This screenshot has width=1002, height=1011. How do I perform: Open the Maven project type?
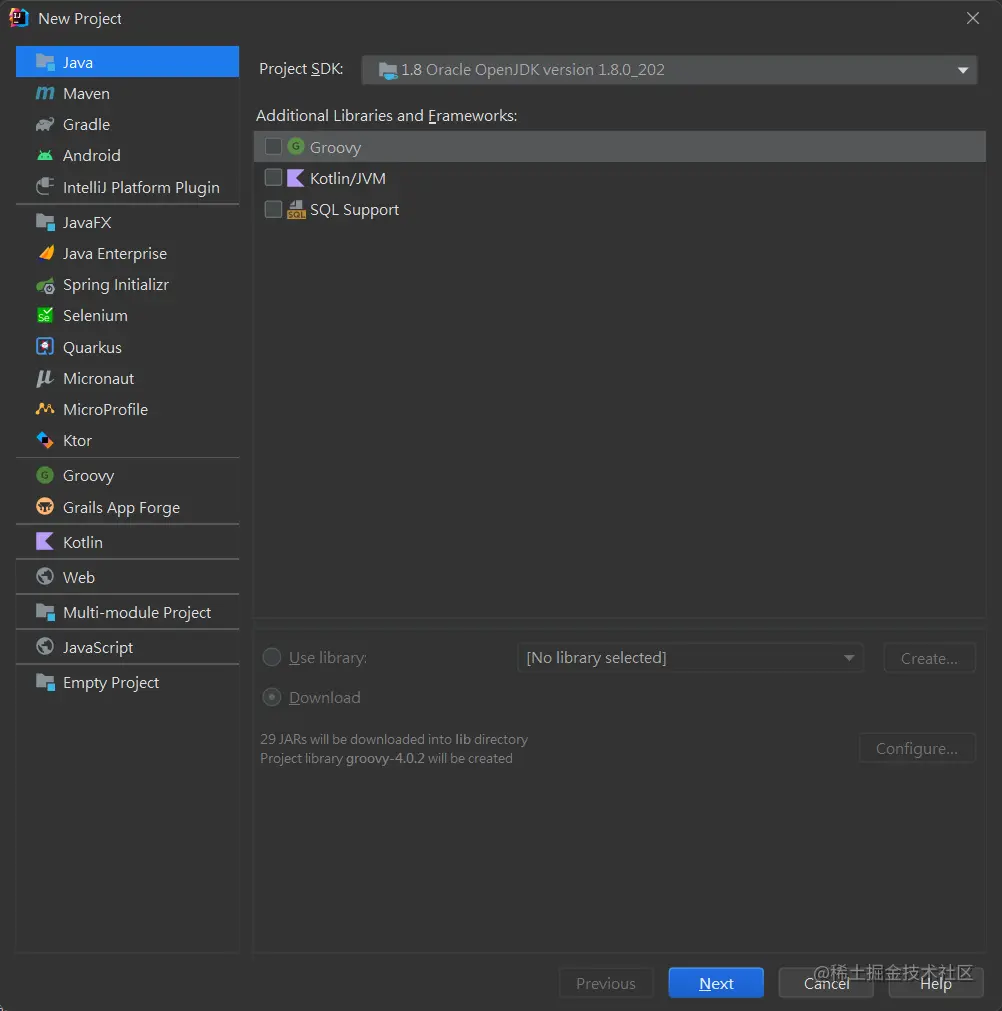click(x=127, y=93)
